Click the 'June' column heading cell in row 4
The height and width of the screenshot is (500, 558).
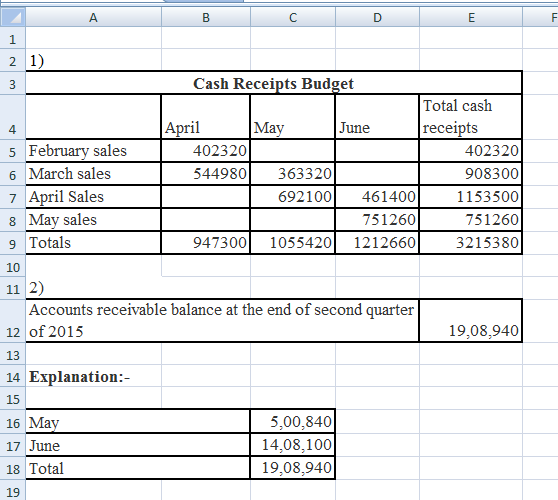(x=377, y=117)
